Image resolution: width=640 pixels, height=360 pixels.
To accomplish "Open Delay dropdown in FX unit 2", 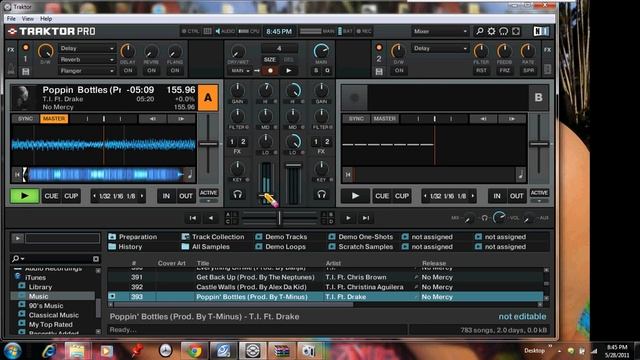I will (x=440, y=48).
